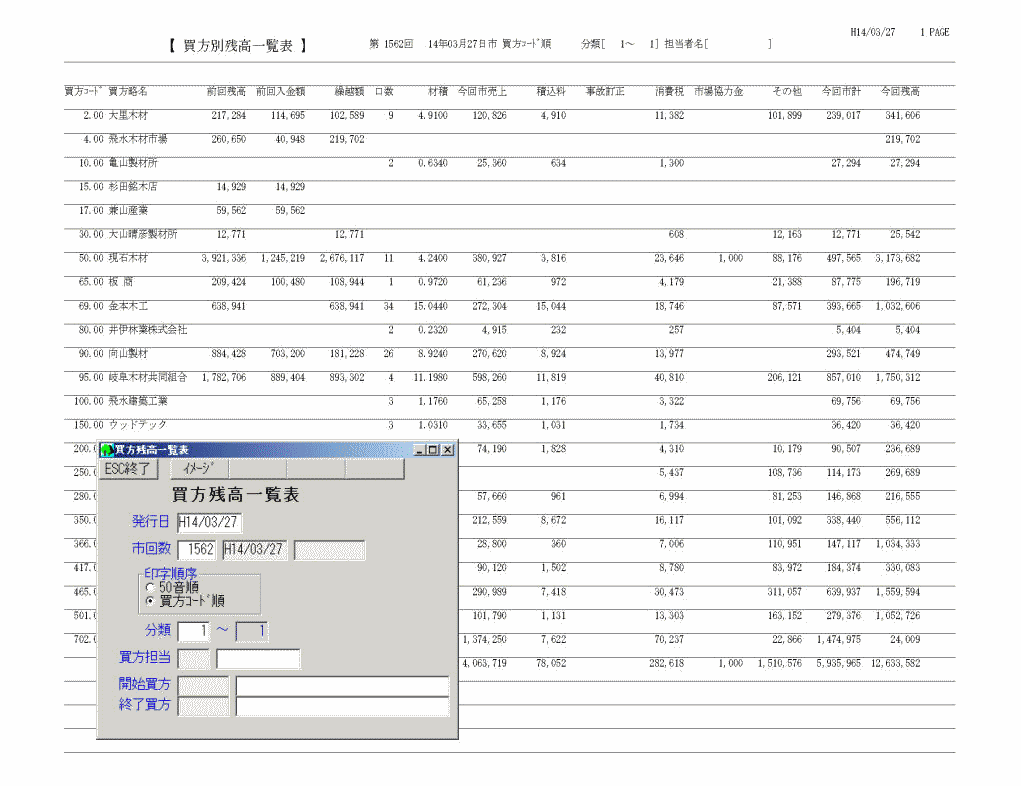Click H14/03/27 date in report top right
The width and height of the screenshot is (1021, 786).
pyautogui.click(x=873, y=33)
